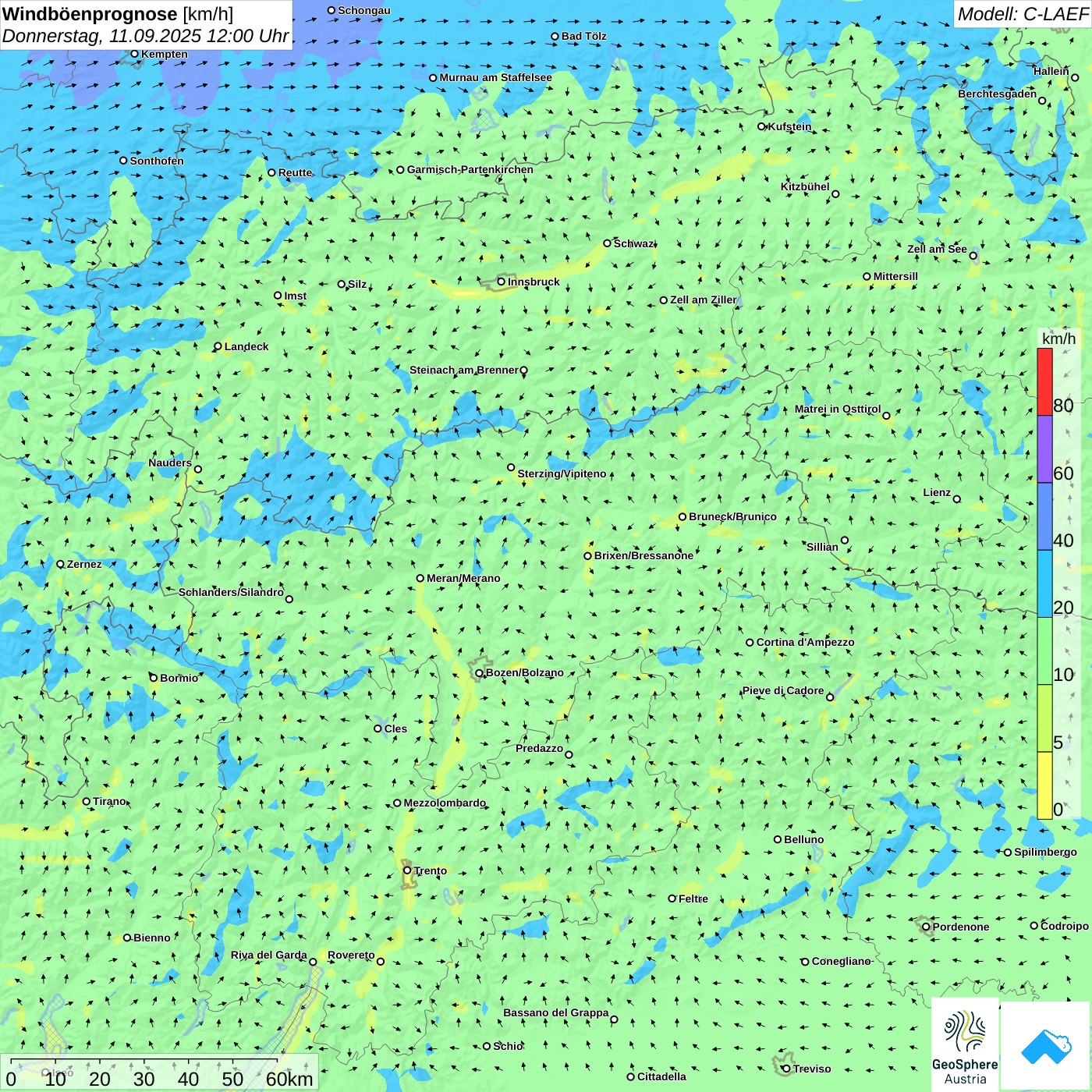
Task: Click the Bruneck/Brunico marker
Action: 682,516
